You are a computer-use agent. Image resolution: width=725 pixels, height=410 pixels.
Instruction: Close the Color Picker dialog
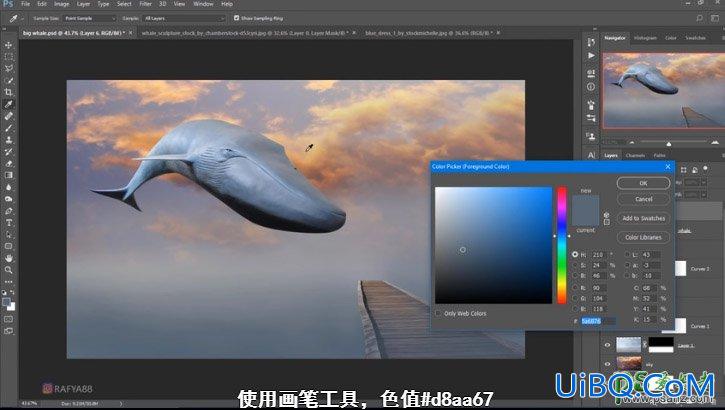668,166
